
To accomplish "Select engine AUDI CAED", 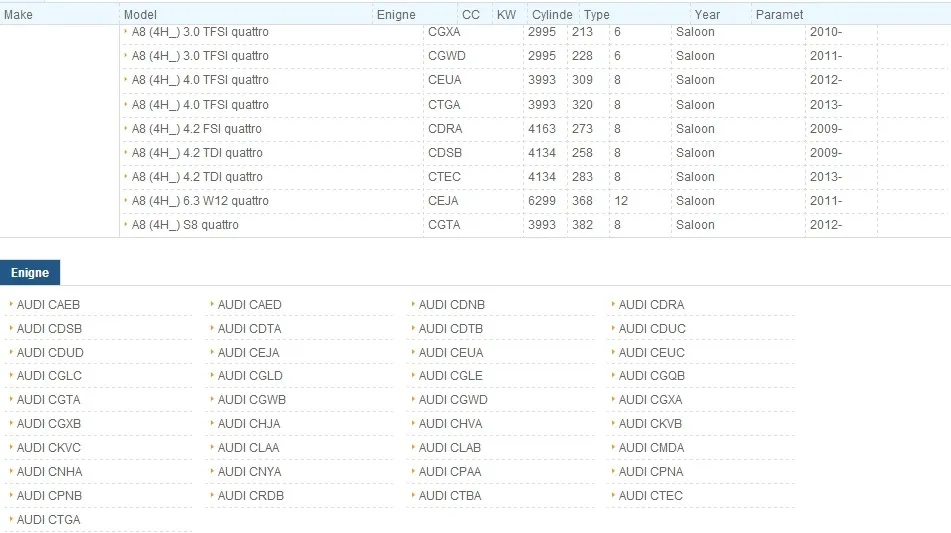I will pyautogui.click(x=249, y=305).
